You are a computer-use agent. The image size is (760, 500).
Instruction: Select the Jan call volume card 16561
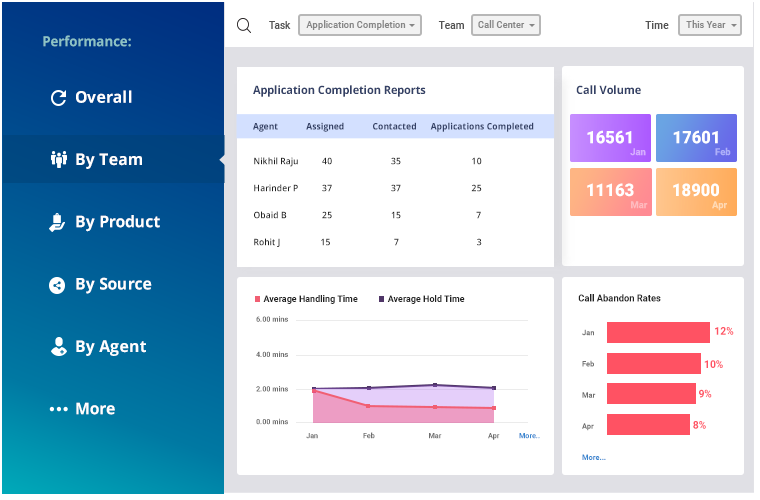click(610, 138)
